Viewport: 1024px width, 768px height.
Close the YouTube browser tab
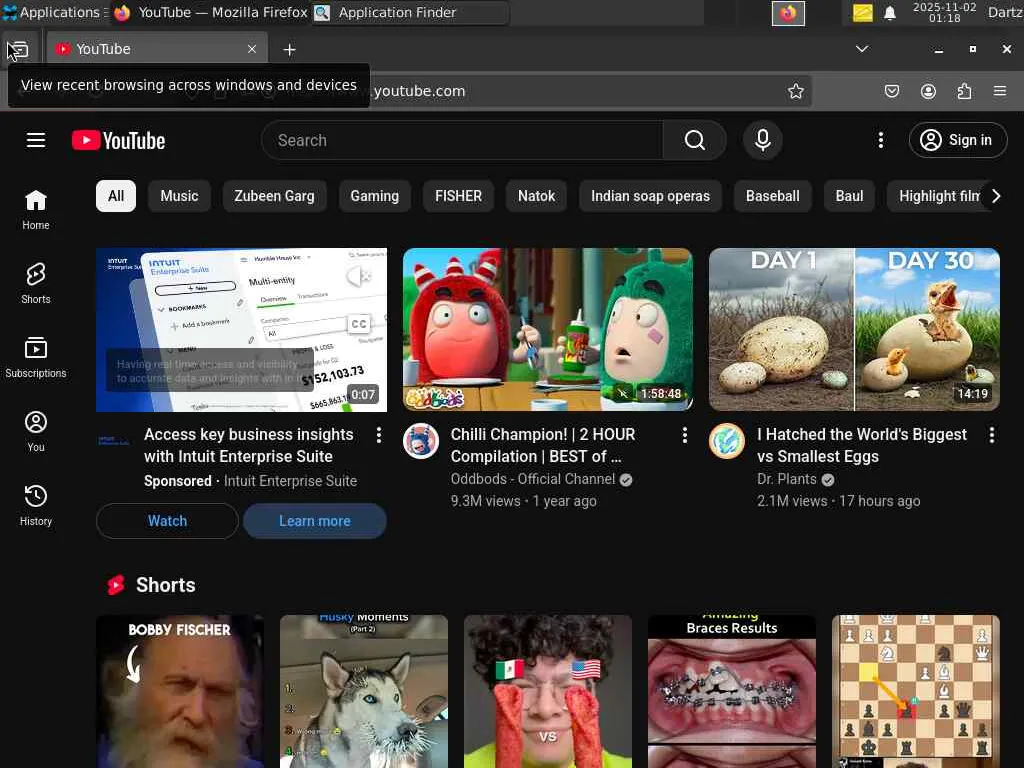[252, 49]
